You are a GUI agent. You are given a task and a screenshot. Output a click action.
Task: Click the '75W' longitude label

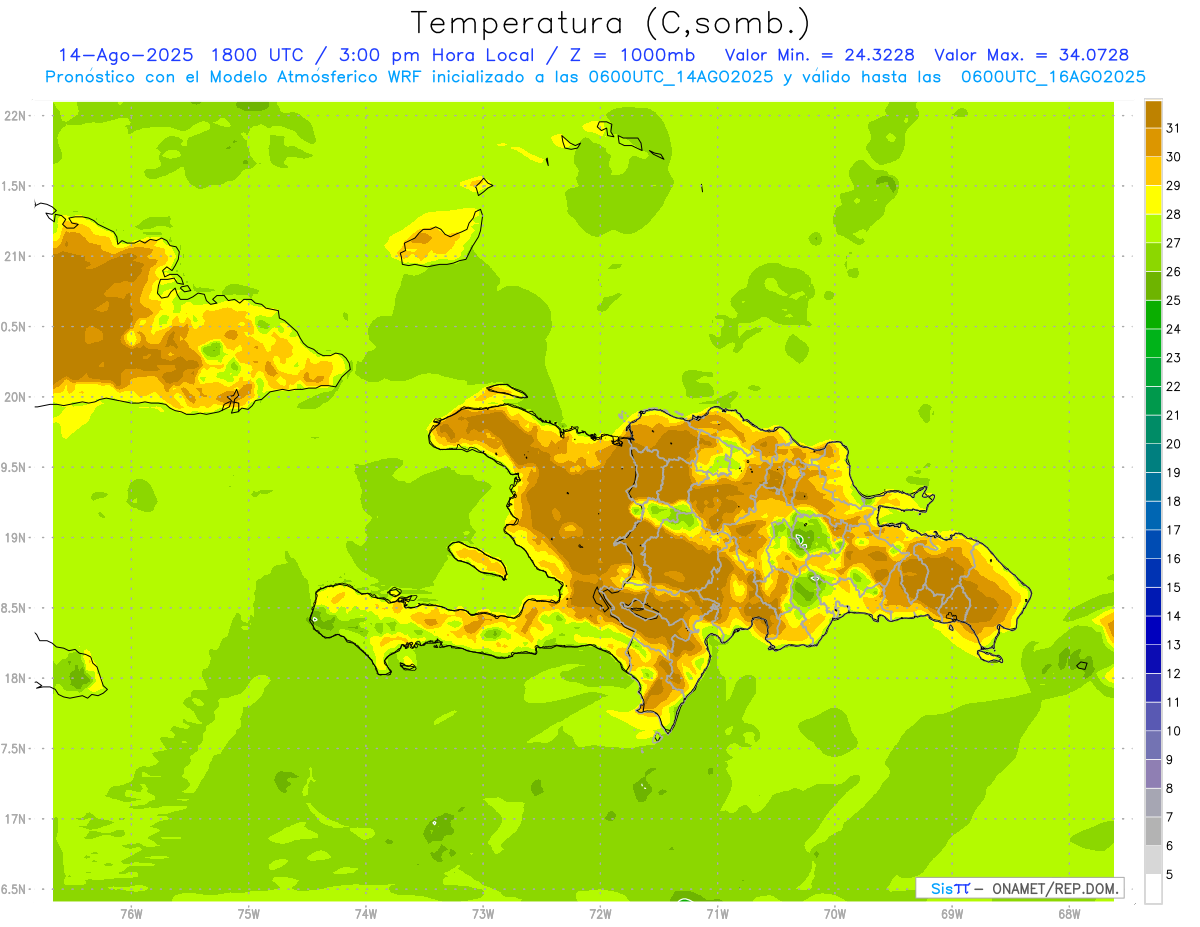coord(249,914)
